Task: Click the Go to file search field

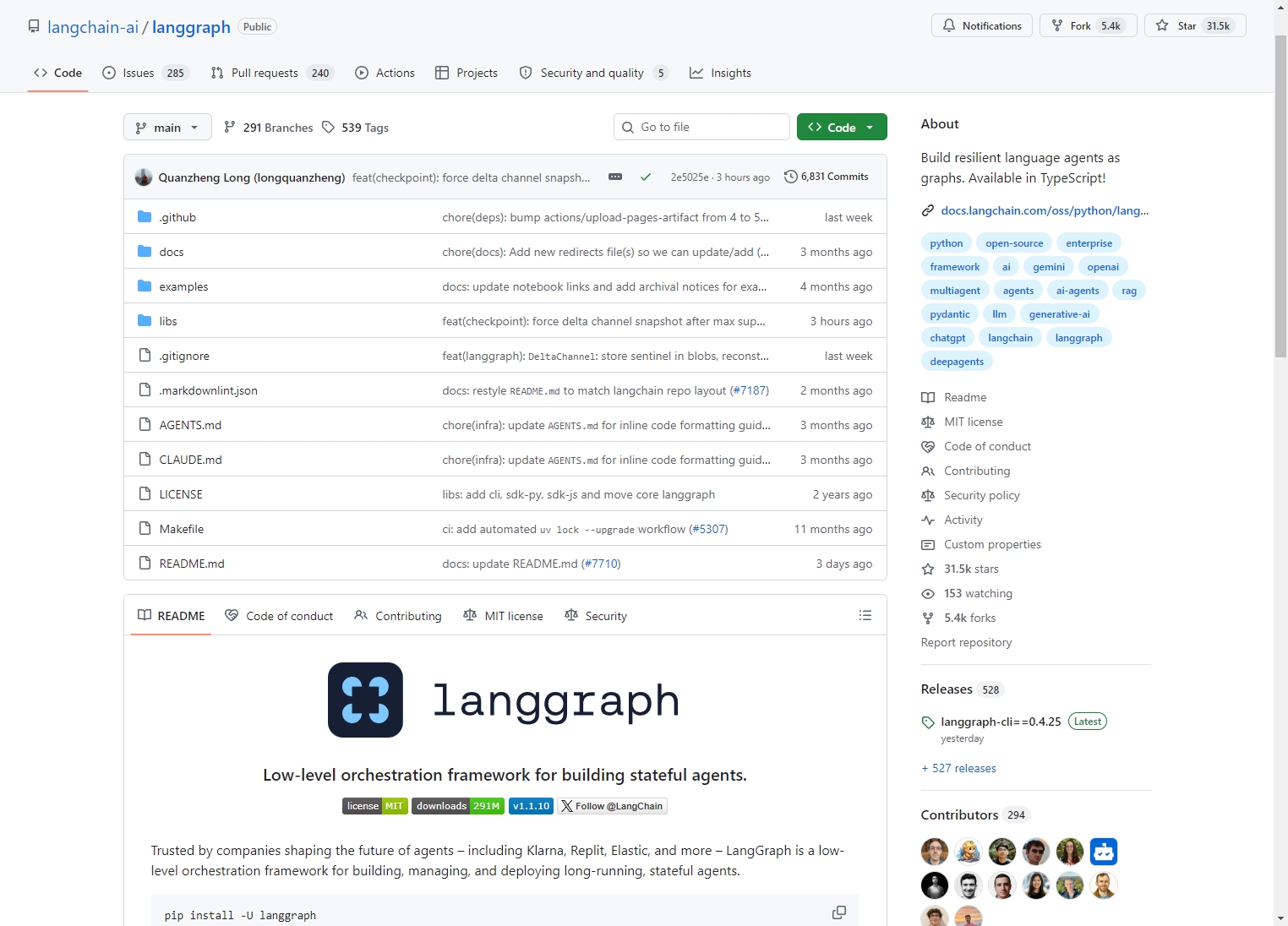Action: [x=701, y=127]
